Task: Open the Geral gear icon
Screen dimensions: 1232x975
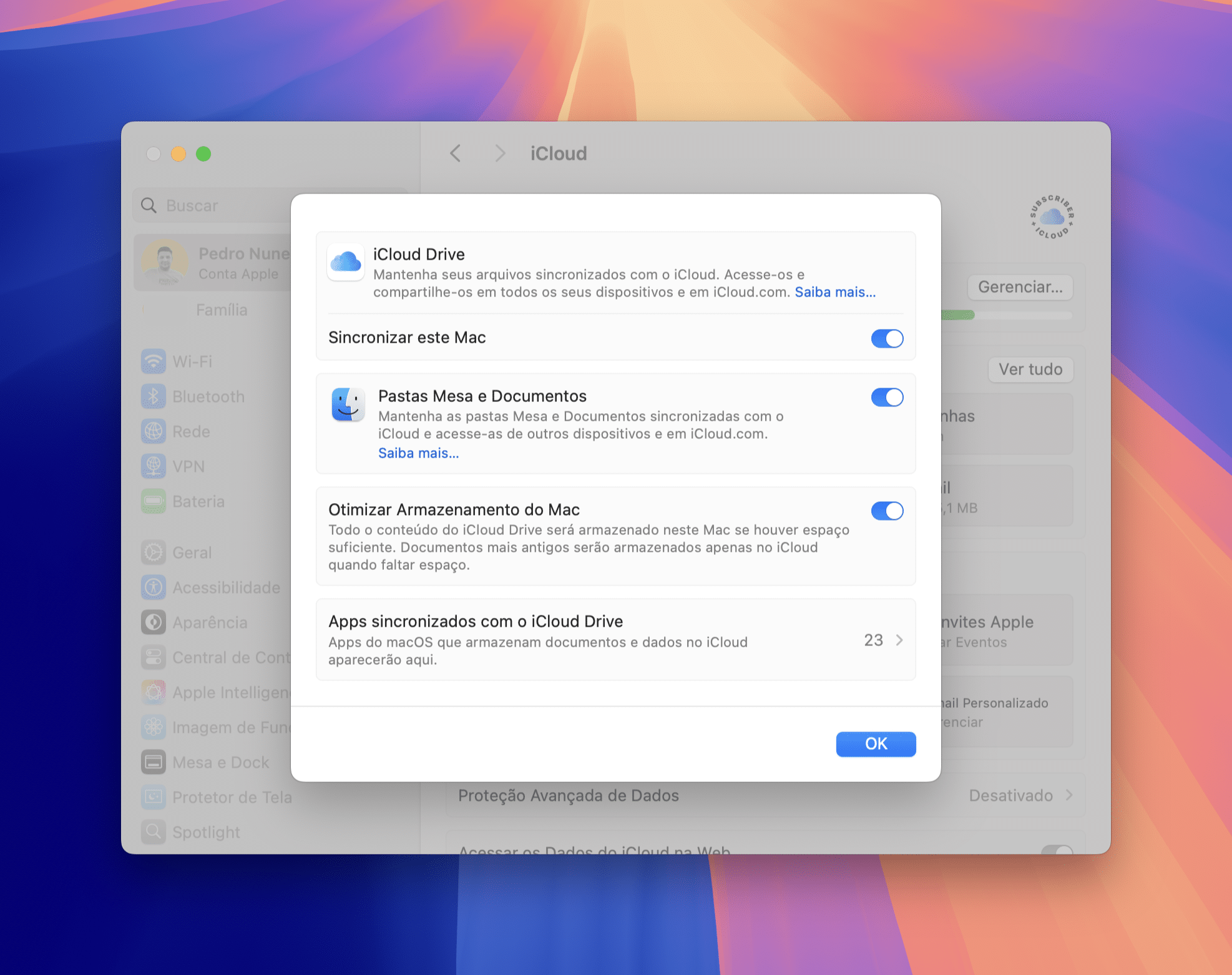Action: tap(154, 552)
